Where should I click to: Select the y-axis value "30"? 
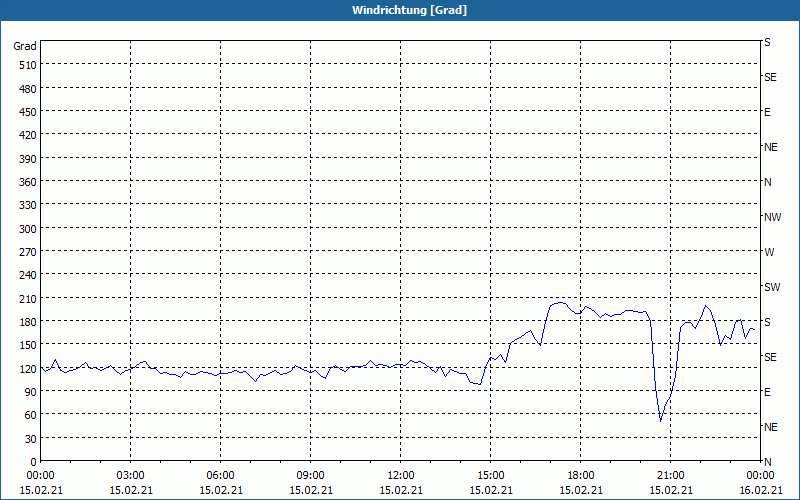coord(31,439)
